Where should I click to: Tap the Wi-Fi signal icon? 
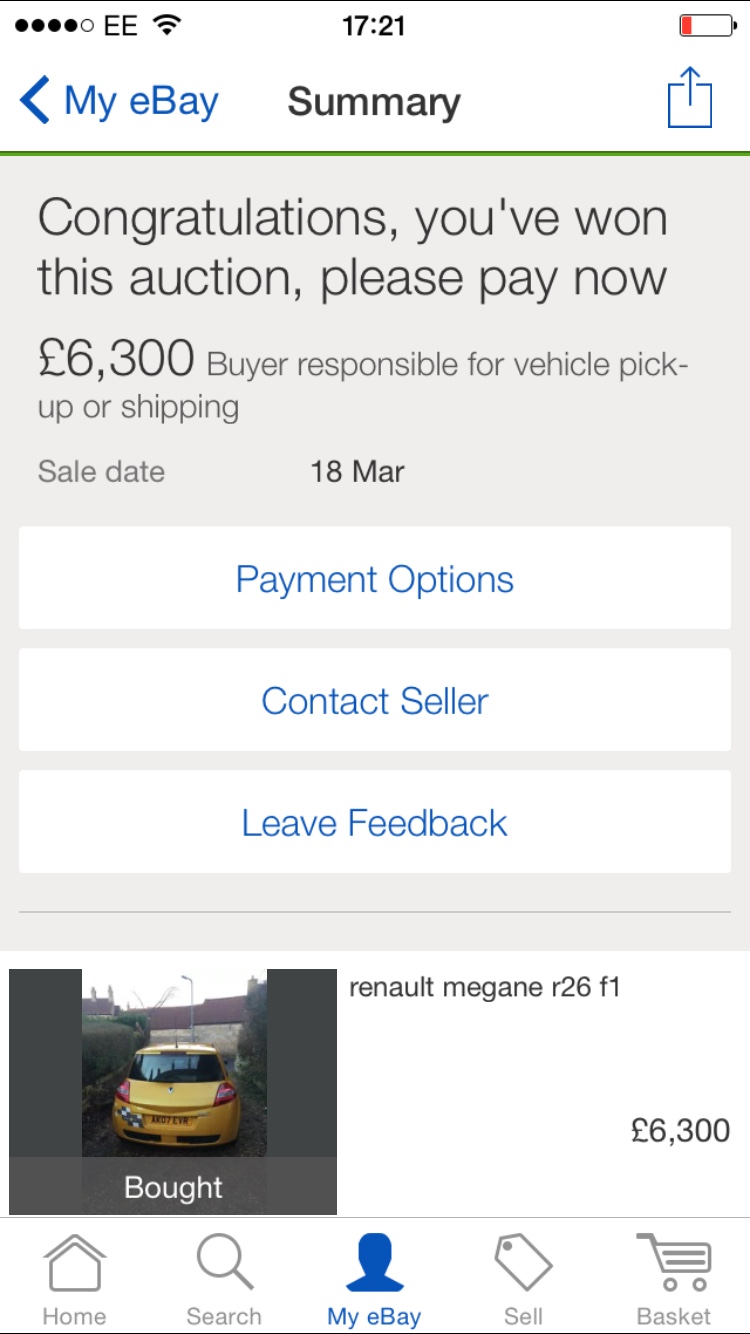click(168, 25)
